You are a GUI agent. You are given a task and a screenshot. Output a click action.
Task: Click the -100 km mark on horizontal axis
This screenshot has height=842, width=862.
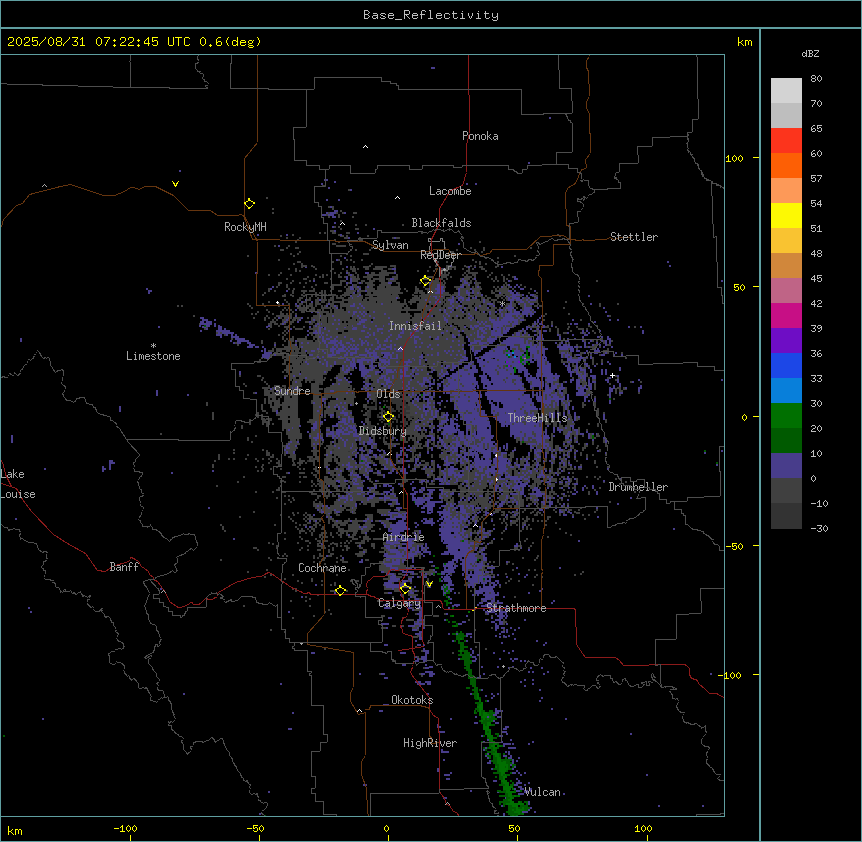tap(125, 828)
